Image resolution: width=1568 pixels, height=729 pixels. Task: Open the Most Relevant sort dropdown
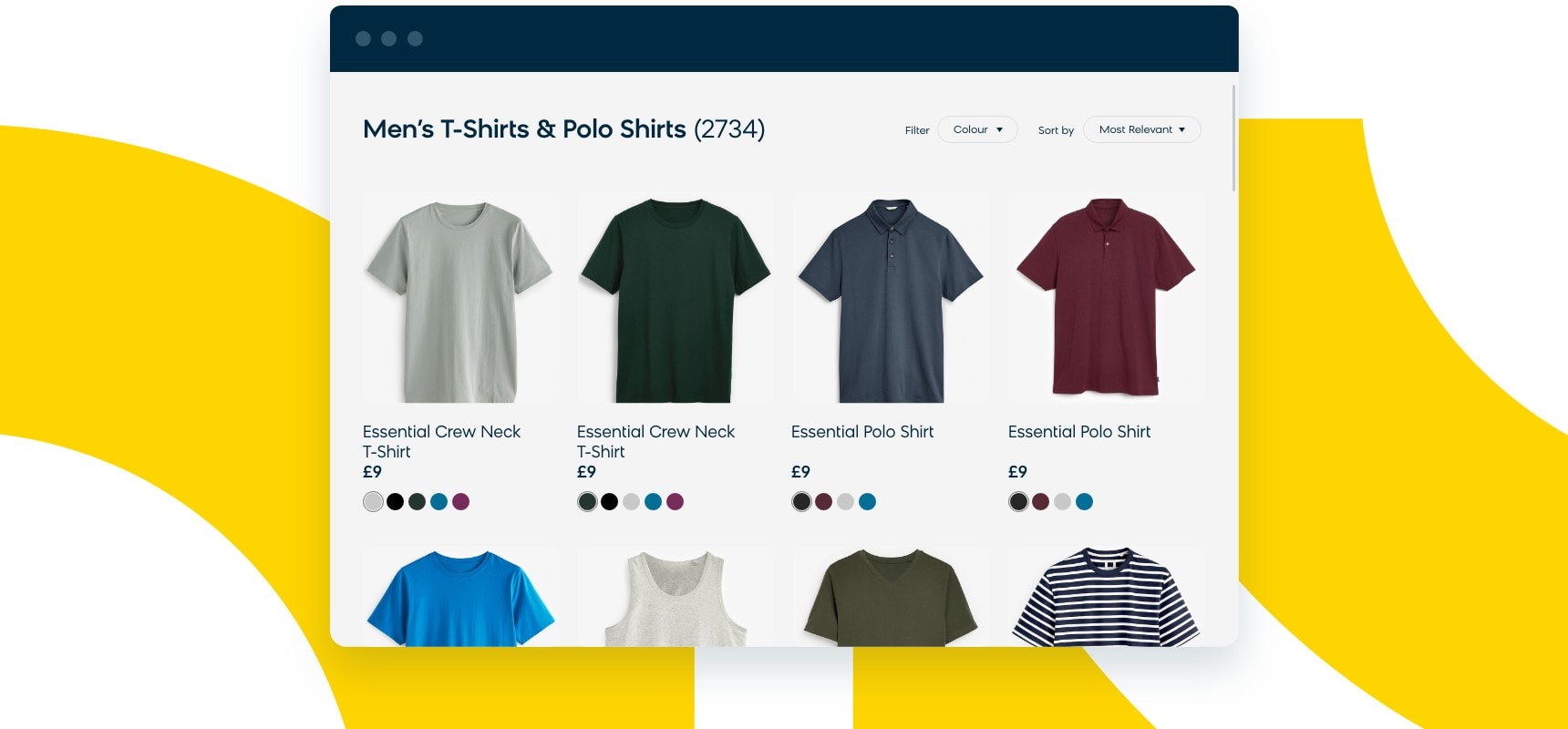(1142, 129)
